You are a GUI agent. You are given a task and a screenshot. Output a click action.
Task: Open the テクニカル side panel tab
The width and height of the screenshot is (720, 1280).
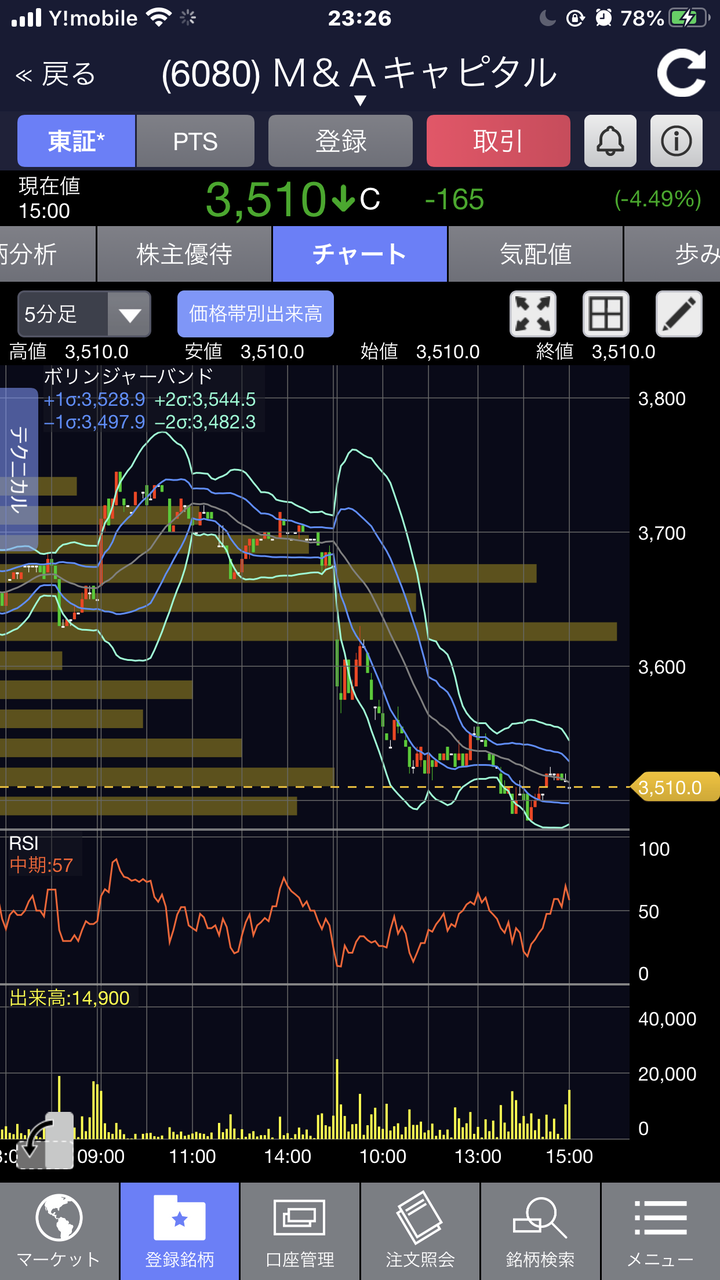pyautogui.click(x=18, y=470)
